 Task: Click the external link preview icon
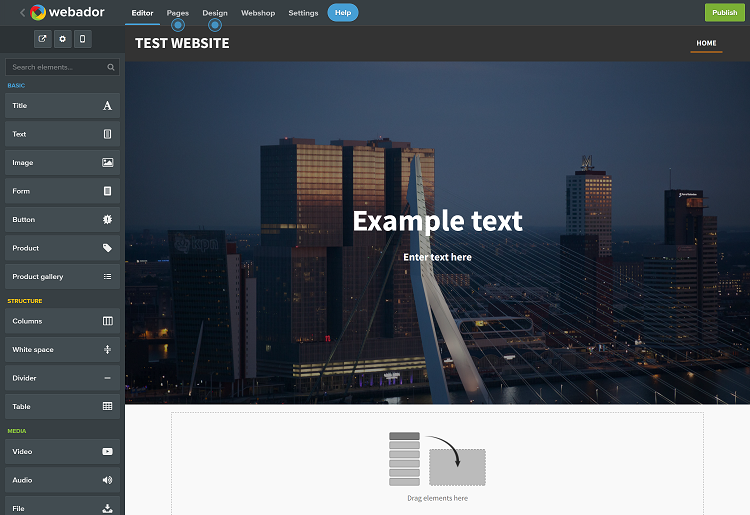[42, 39]
